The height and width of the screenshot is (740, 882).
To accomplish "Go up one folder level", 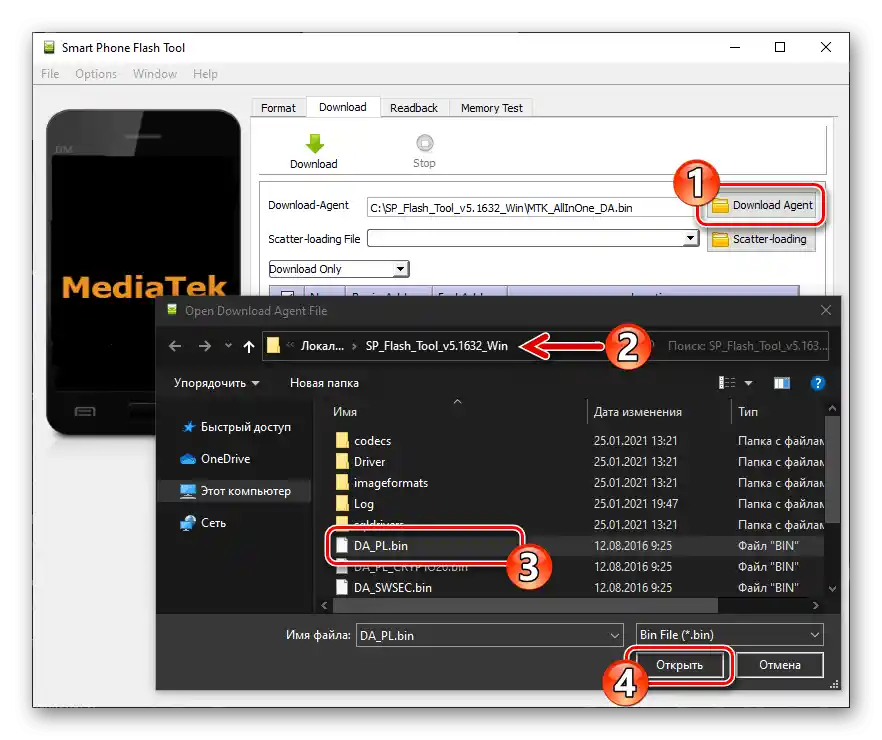I will [x=249, y=346].
